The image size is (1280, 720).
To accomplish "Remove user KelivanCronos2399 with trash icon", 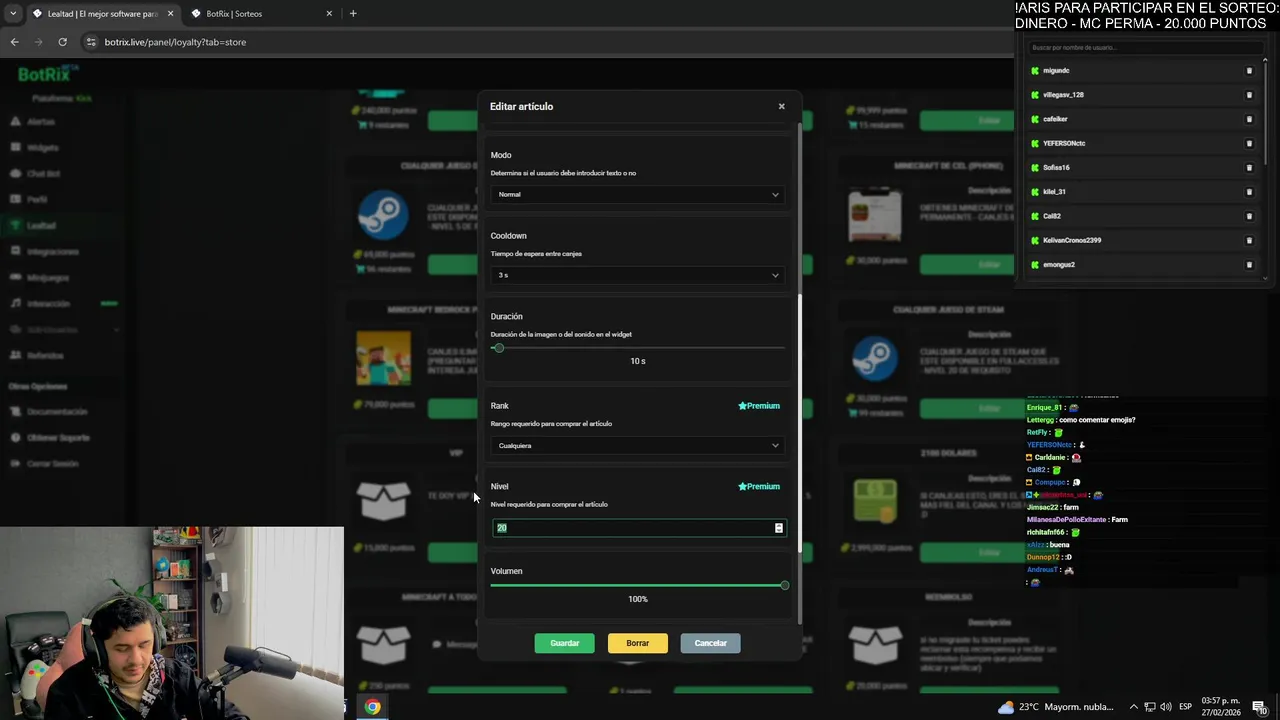I will point(1249,240).
